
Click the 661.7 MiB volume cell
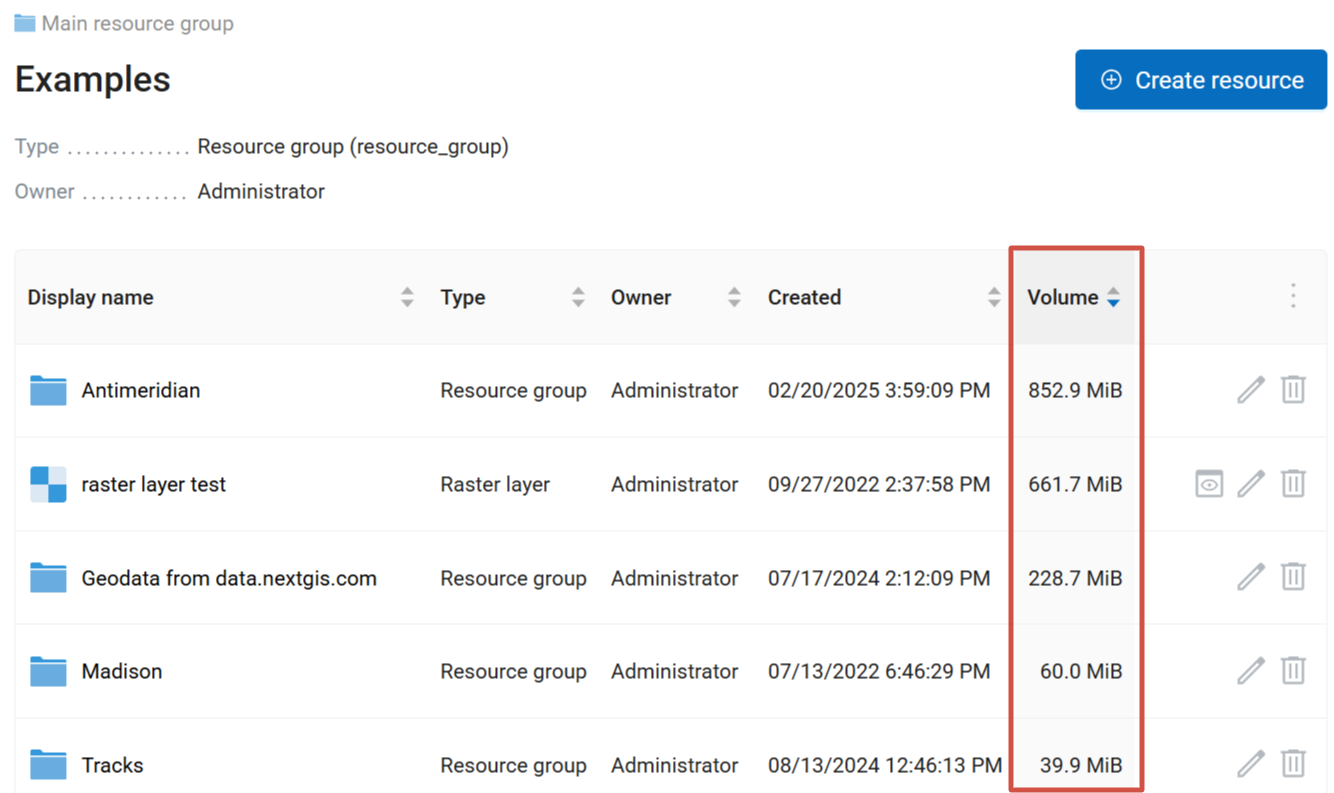tap(1075, 484)
